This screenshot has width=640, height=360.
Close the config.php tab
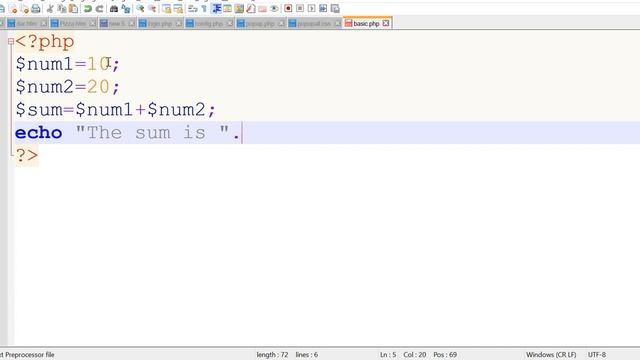230,24
